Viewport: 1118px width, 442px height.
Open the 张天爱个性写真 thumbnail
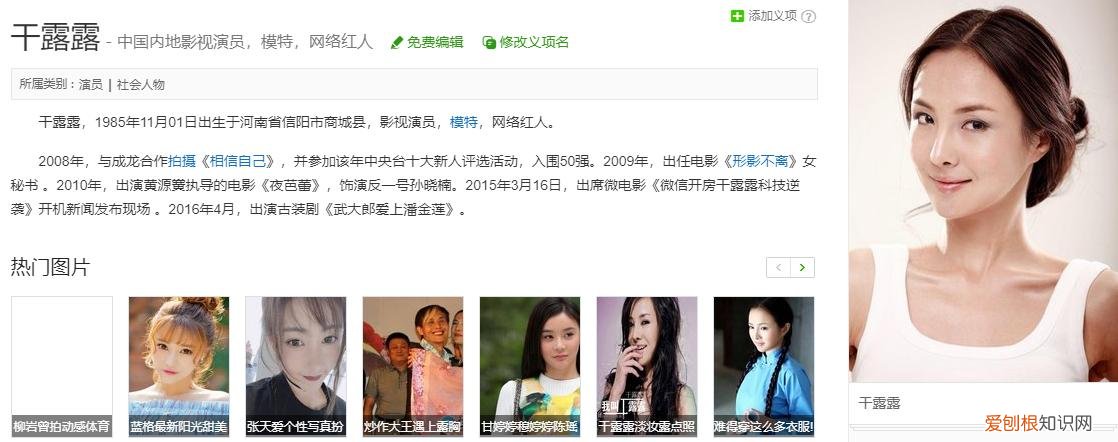point(296,366)
